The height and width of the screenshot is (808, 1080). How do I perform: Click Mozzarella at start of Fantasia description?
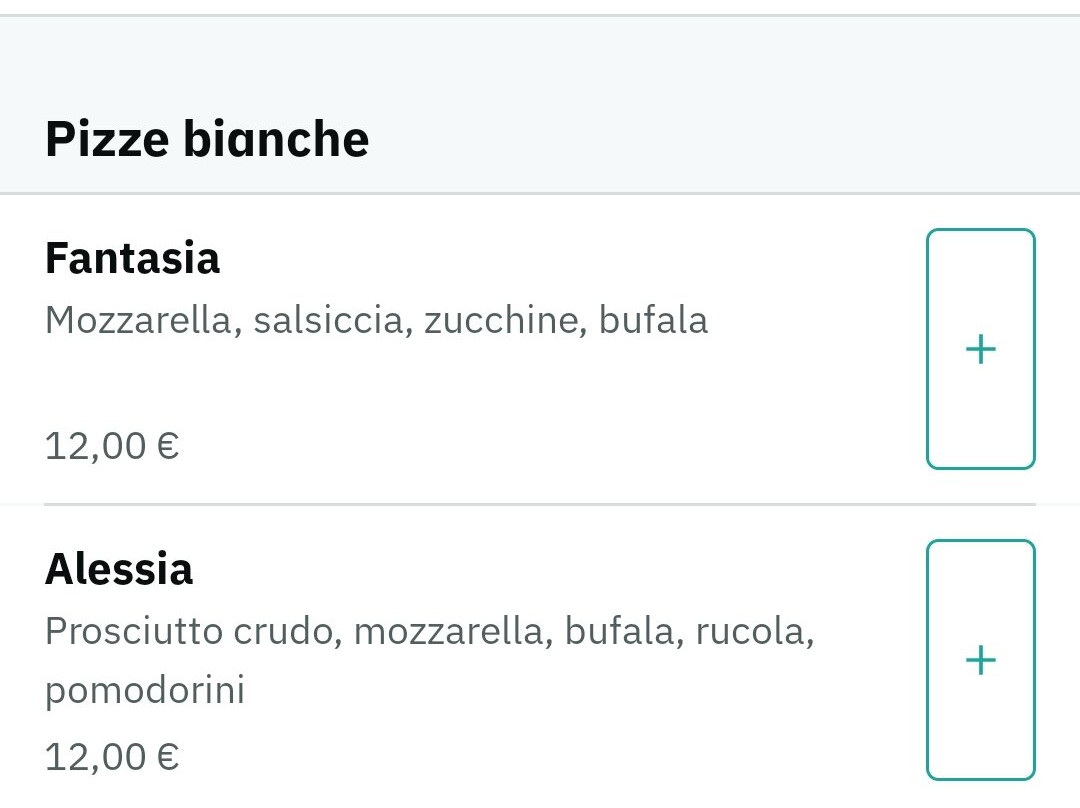(x=137, y=321)
